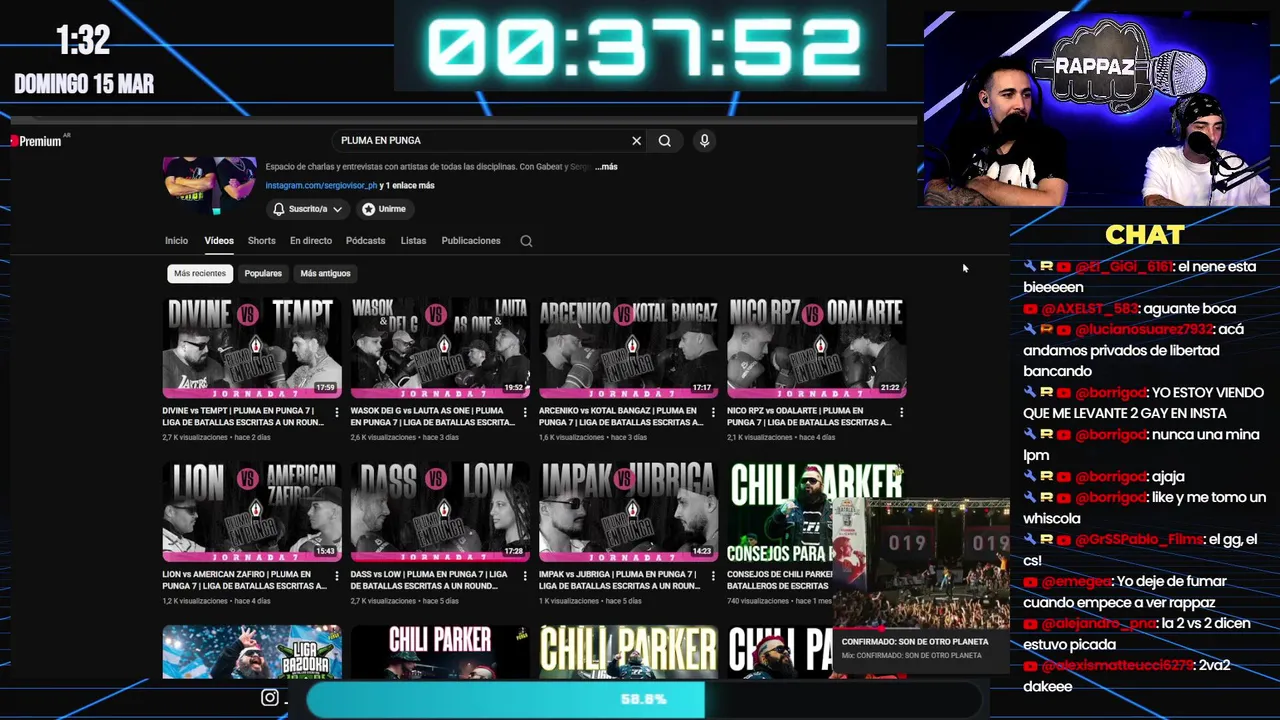The width and height of the screenshot is (1280, 720).
Task: Open the channel search magnifier icon
Action: tap(526, 241)
